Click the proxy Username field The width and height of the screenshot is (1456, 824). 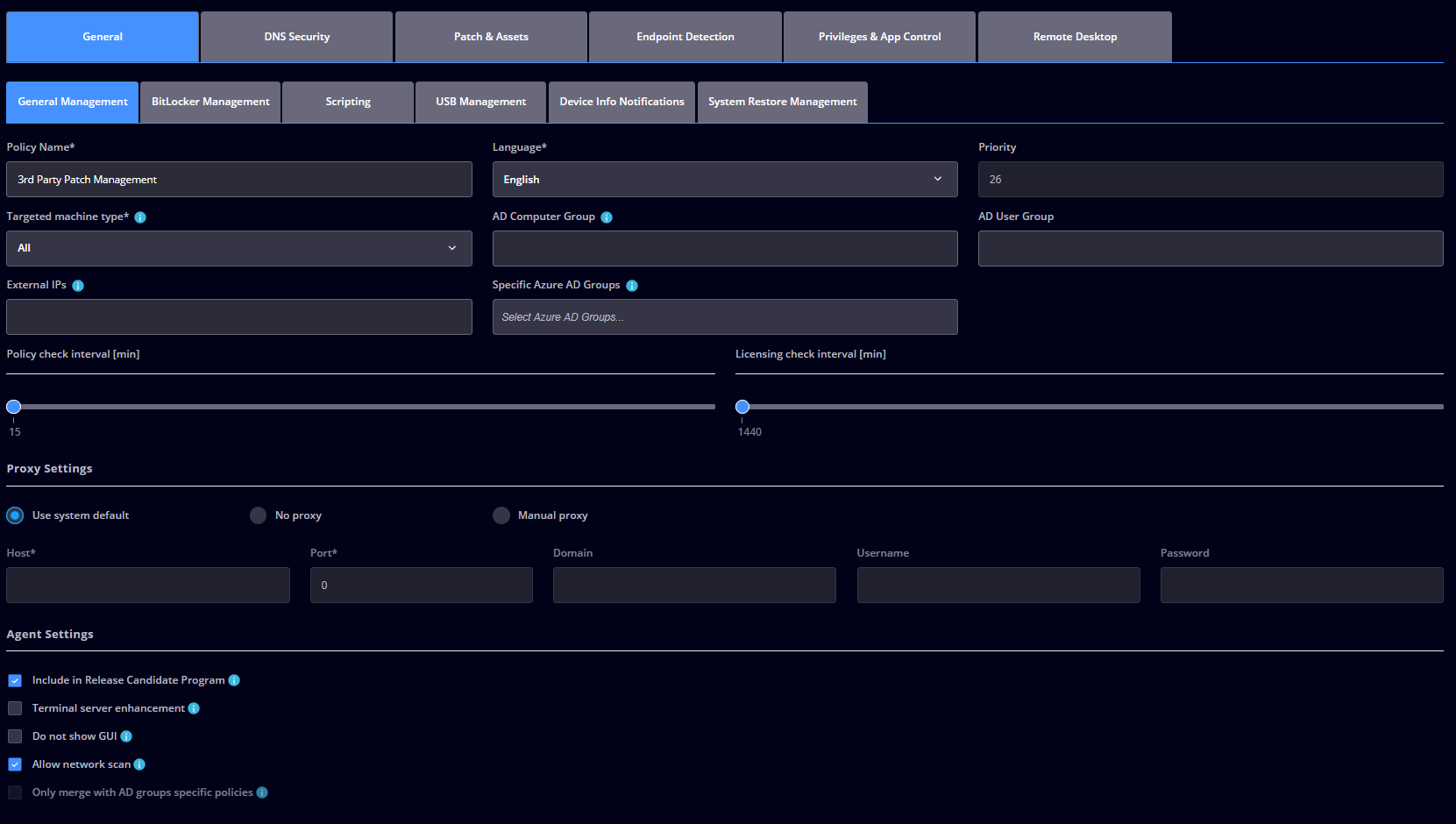998,585
